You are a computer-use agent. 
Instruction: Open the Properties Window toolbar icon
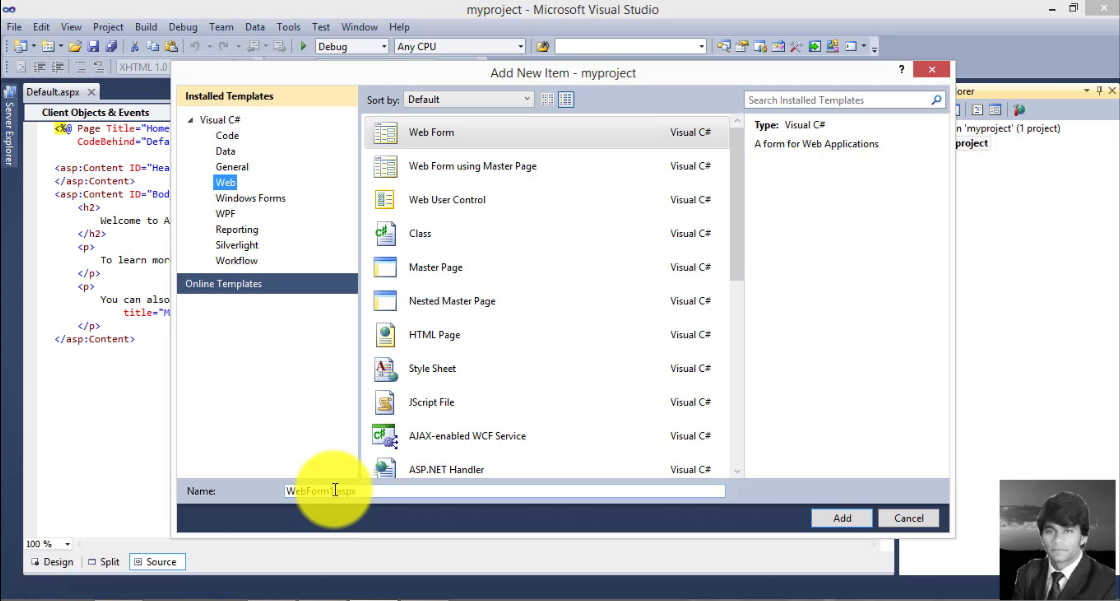(742, 46)
